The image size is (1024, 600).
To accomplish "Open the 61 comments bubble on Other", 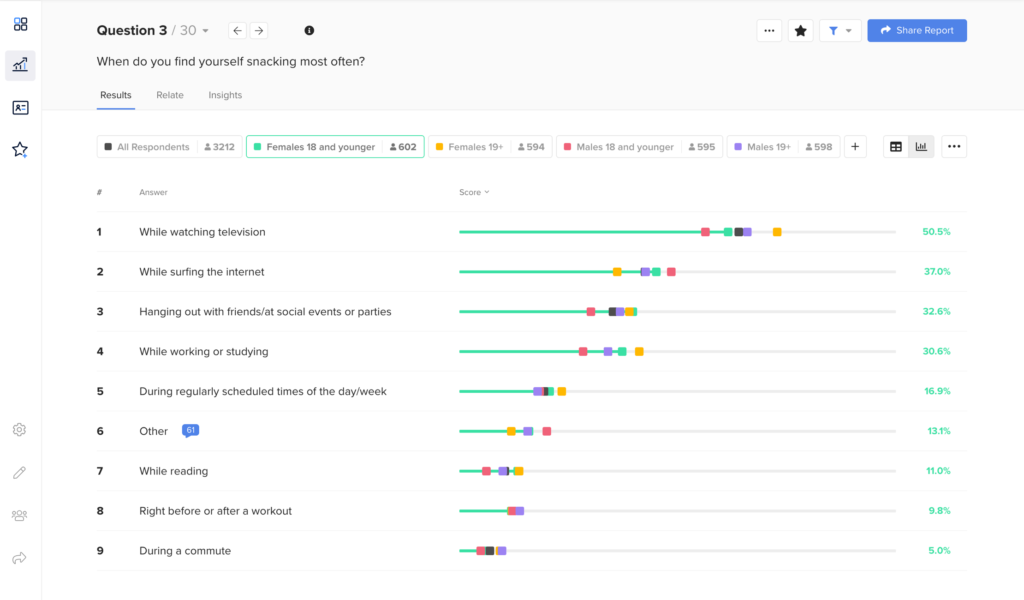I will tap(190, 430).
